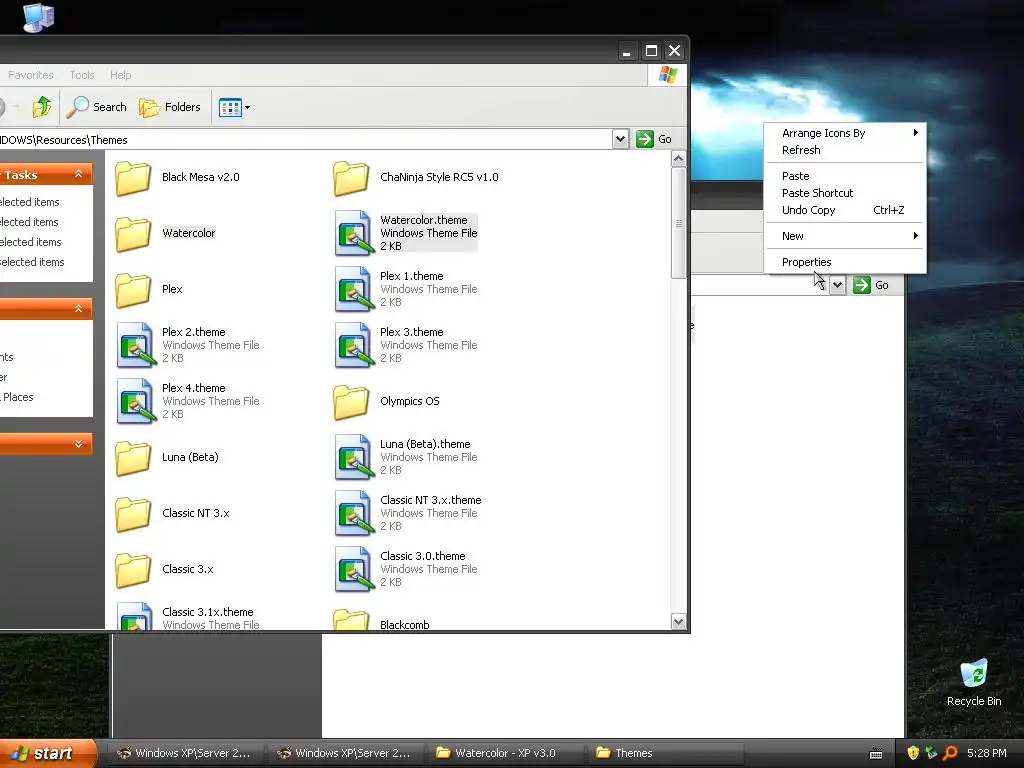Click the keyboard icon on taskbar
Image resolution: width=1024 pixels, height=768 pixels.
(876, 754)
